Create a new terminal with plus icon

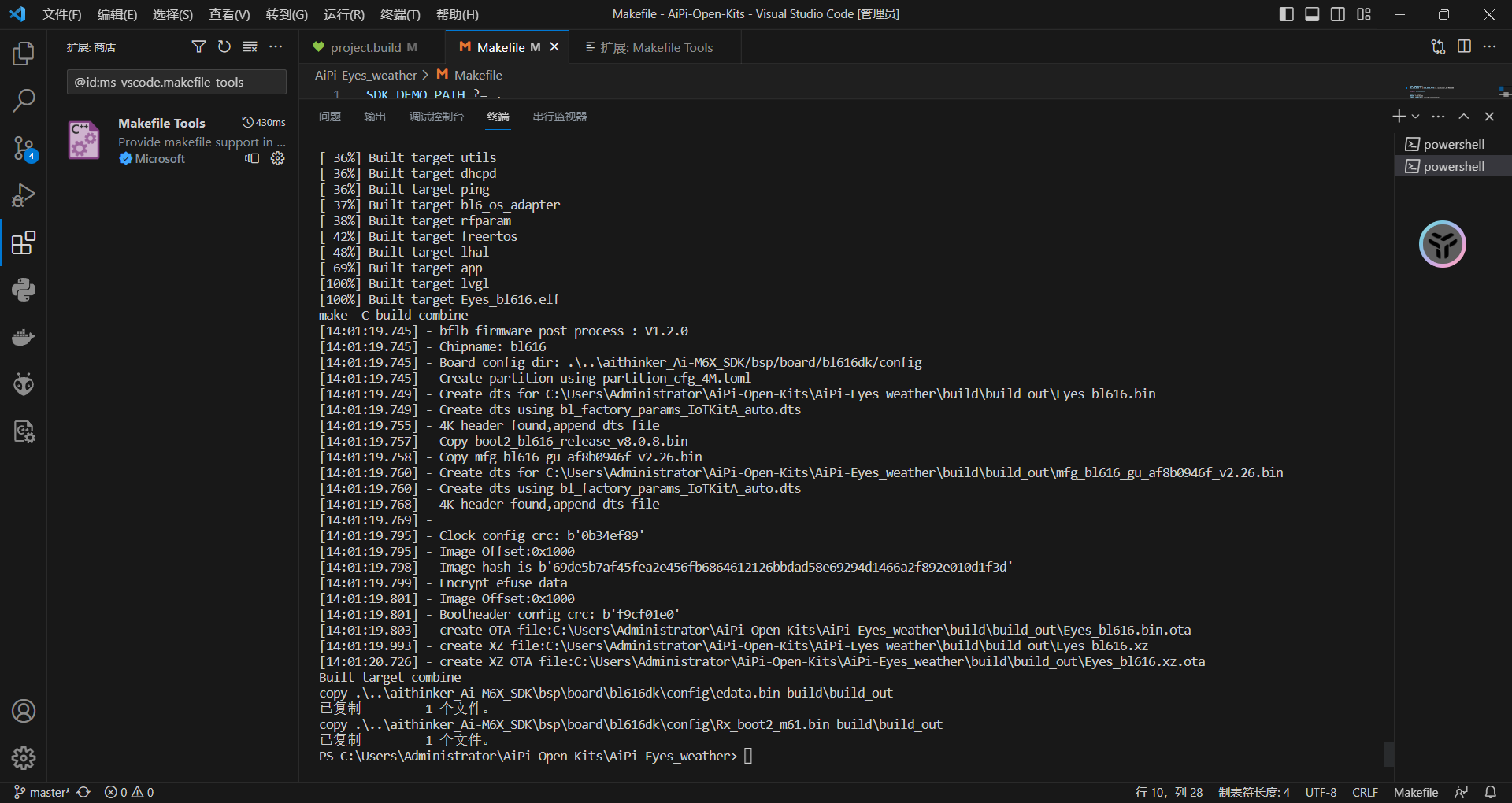tap(1399, 117)
